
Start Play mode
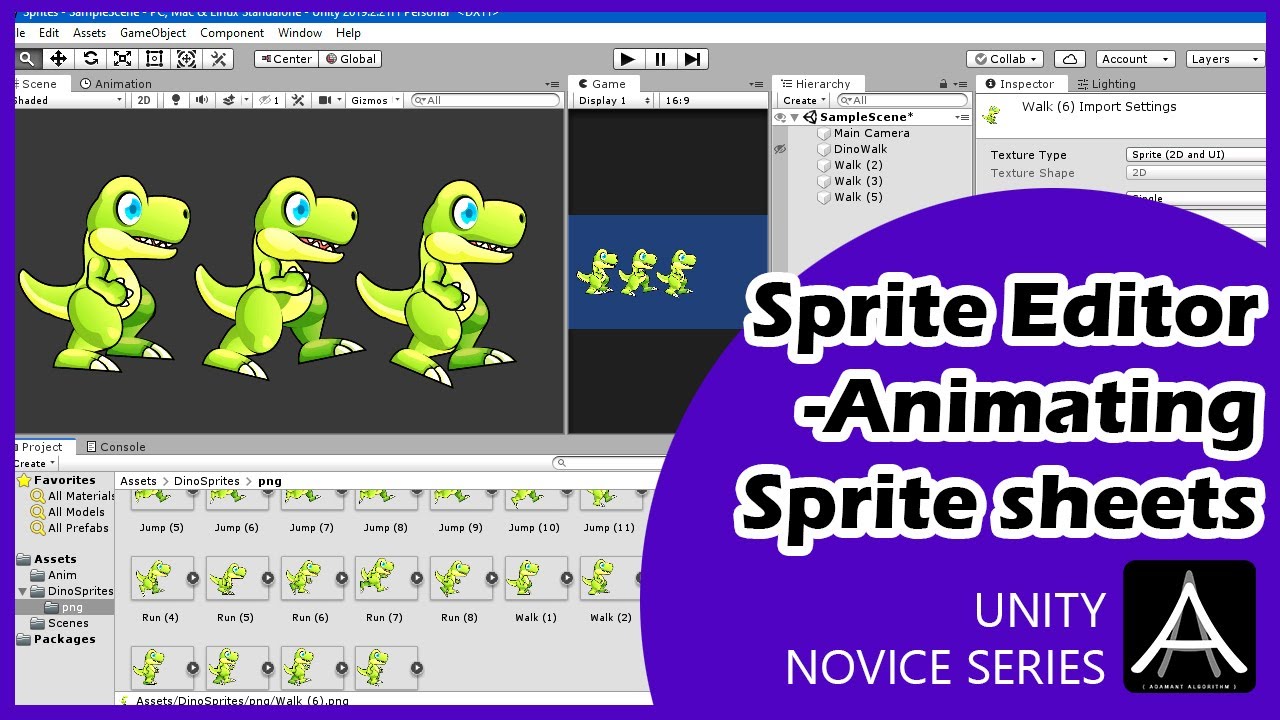[x=628, y=59]
